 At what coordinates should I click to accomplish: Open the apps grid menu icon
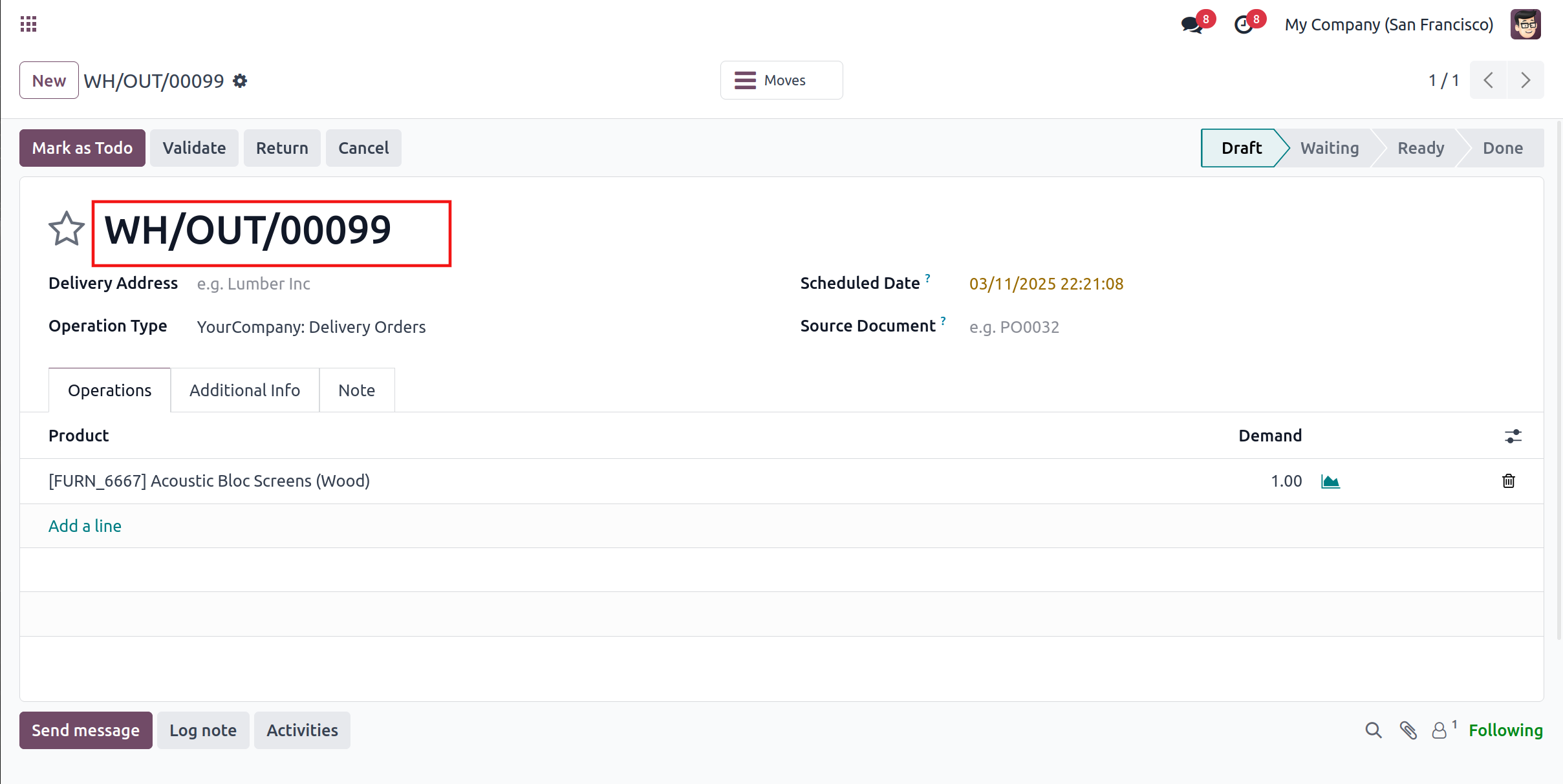pos(28,25)
